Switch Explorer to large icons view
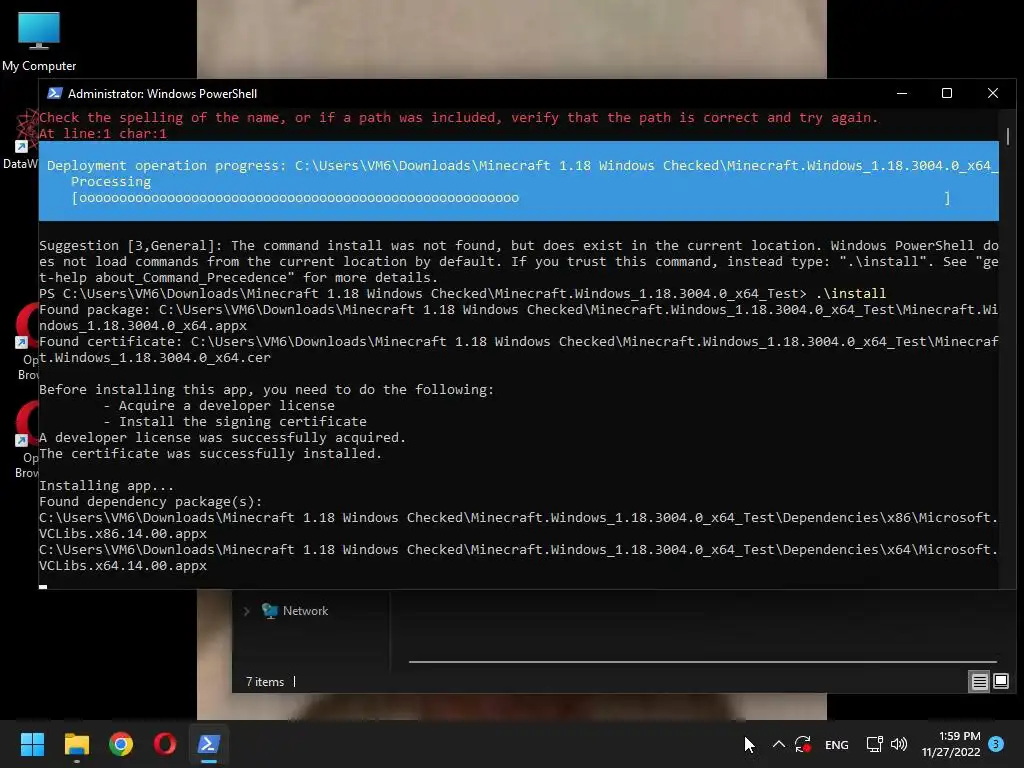 pyautogui.click(x=1000, y=682)
